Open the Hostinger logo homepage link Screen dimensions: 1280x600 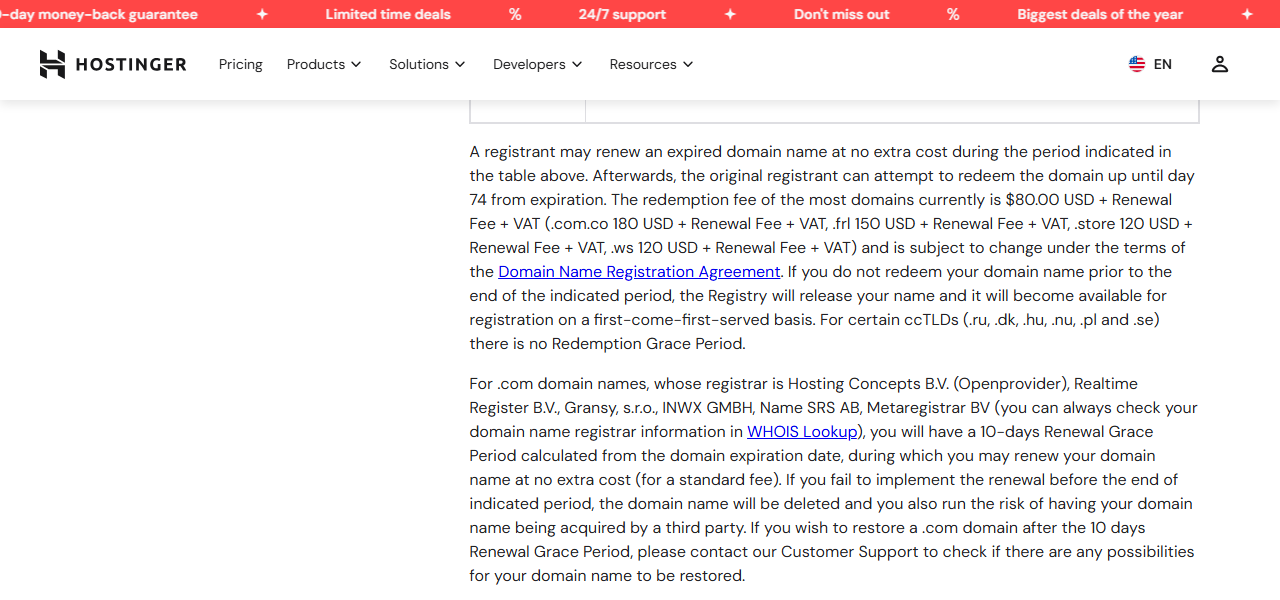(113, 64)
